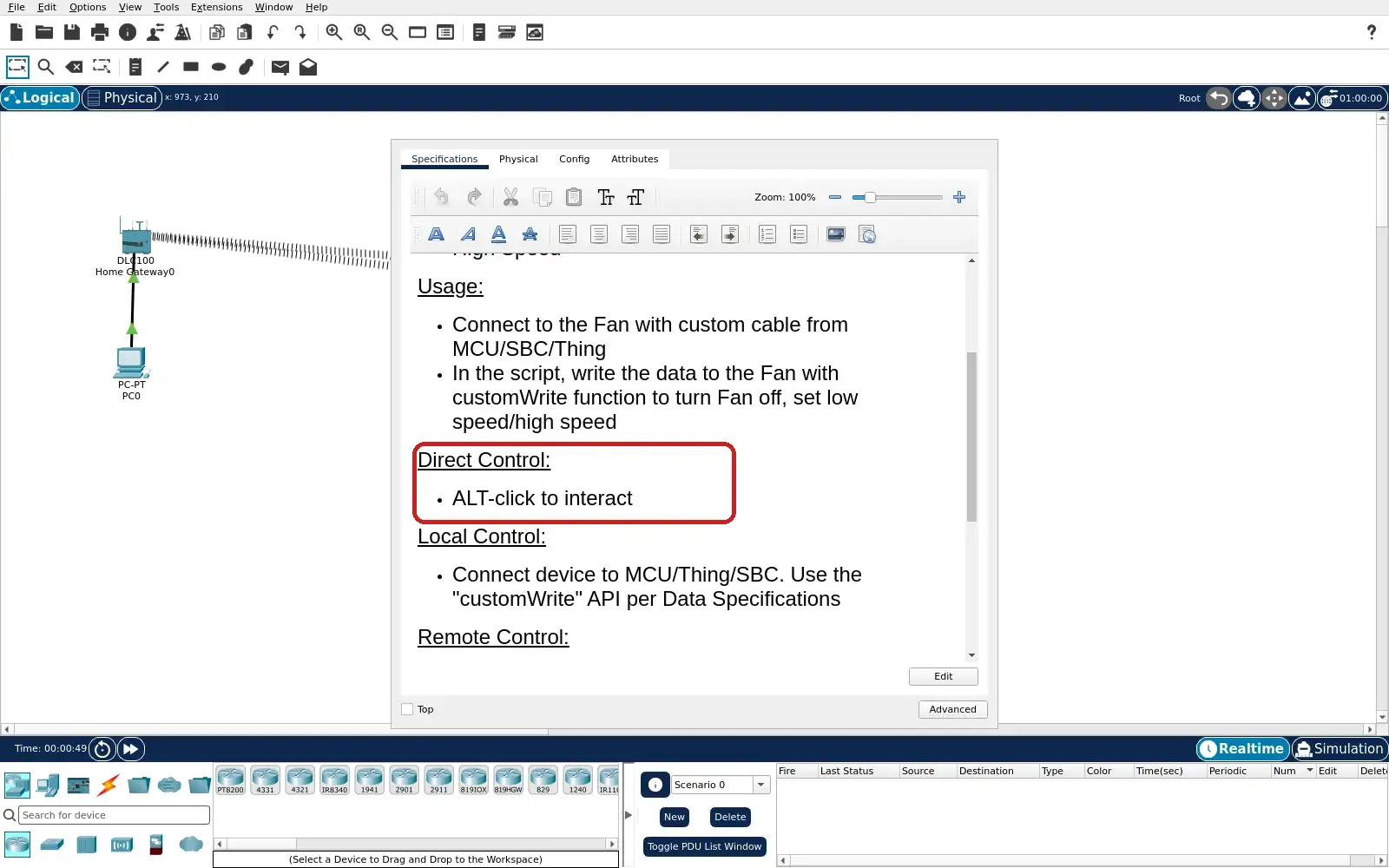1389x868 pixels.
Task: Open the Extensions menu
Action: (216, 7)
